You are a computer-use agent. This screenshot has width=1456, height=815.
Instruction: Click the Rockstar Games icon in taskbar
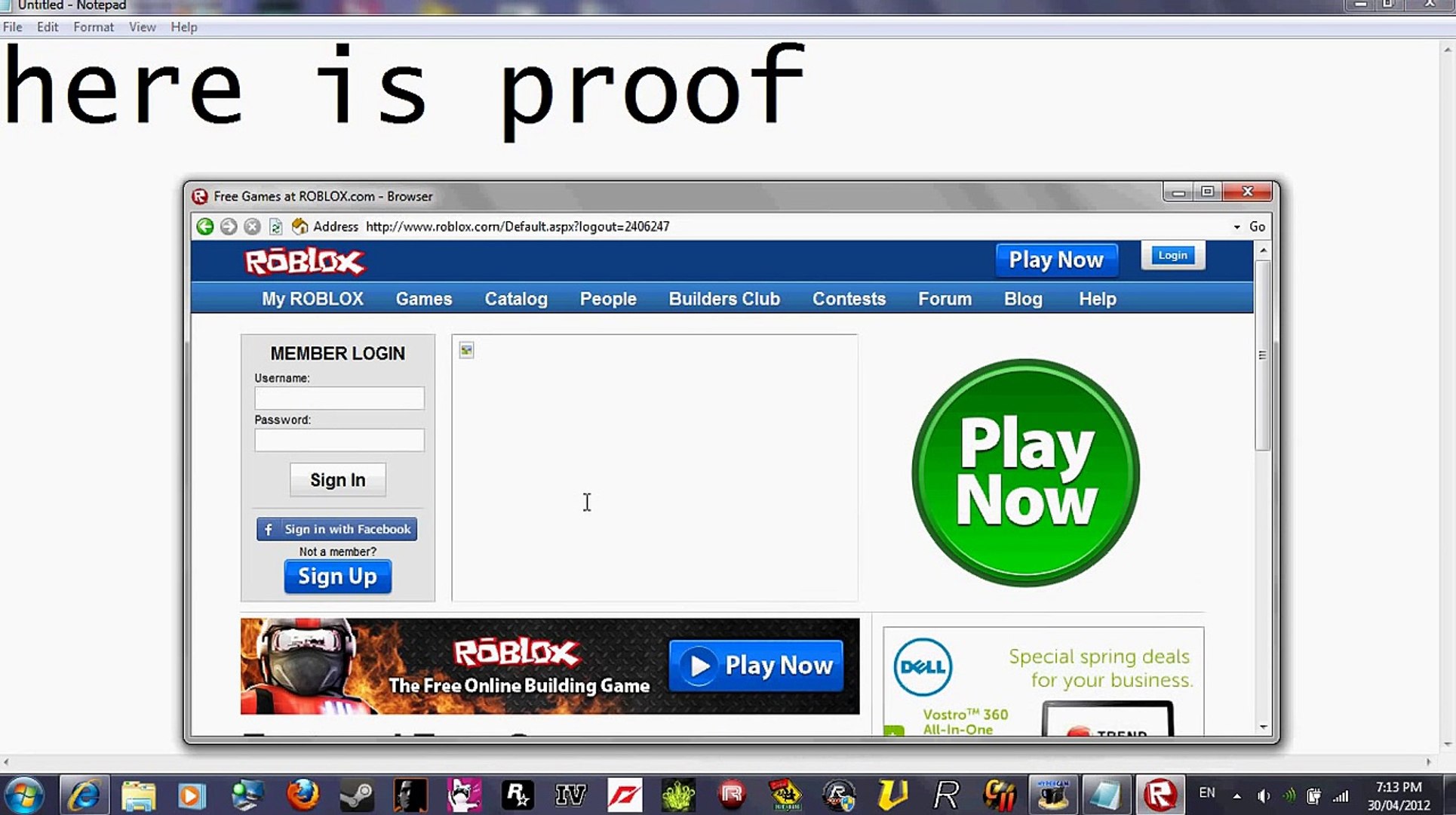517,795
